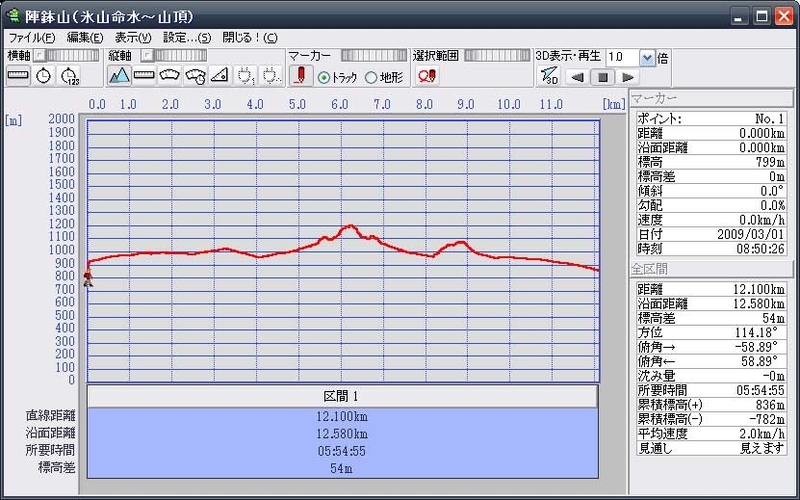Minimize the 陣鉢山 window

point(739,16)
